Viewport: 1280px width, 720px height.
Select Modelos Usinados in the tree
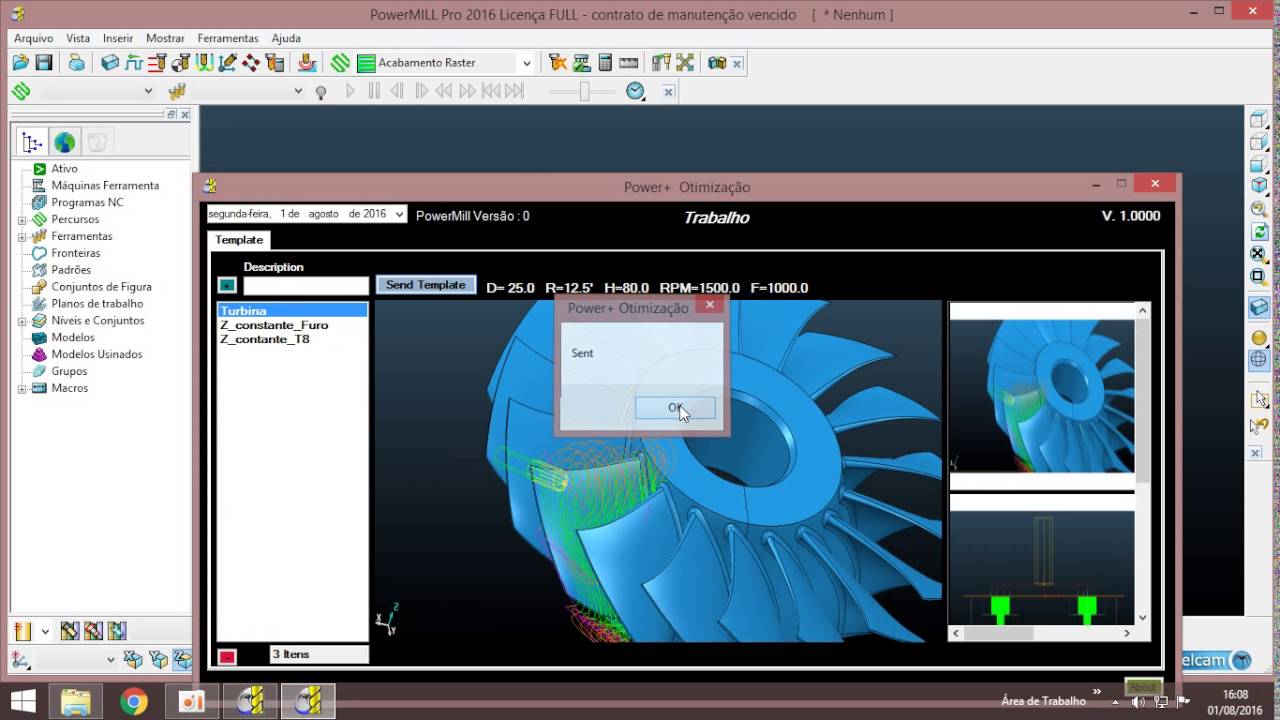[x=96, y=354]
